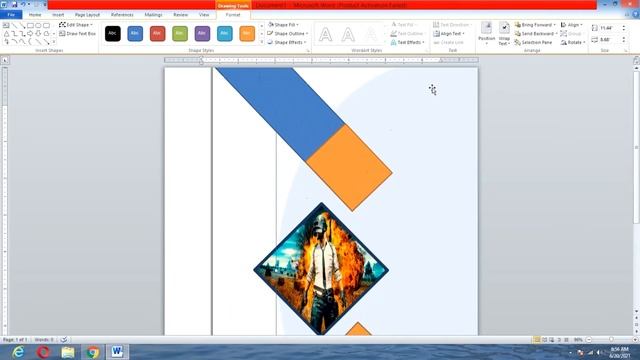Image resolution: width=640 pixels, height=360 pixels.
Task: Select the down arrow shape in gallery
Action: pos(38,33)
